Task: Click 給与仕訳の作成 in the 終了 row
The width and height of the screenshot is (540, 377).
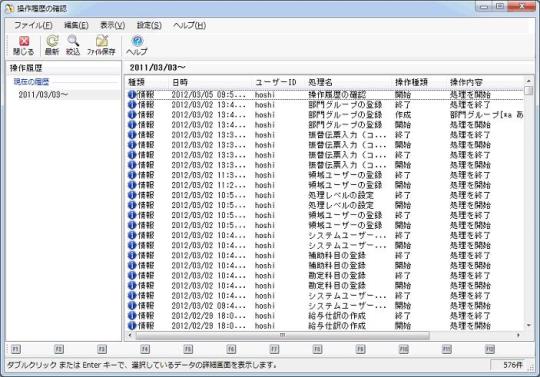Action: [337, 316]
